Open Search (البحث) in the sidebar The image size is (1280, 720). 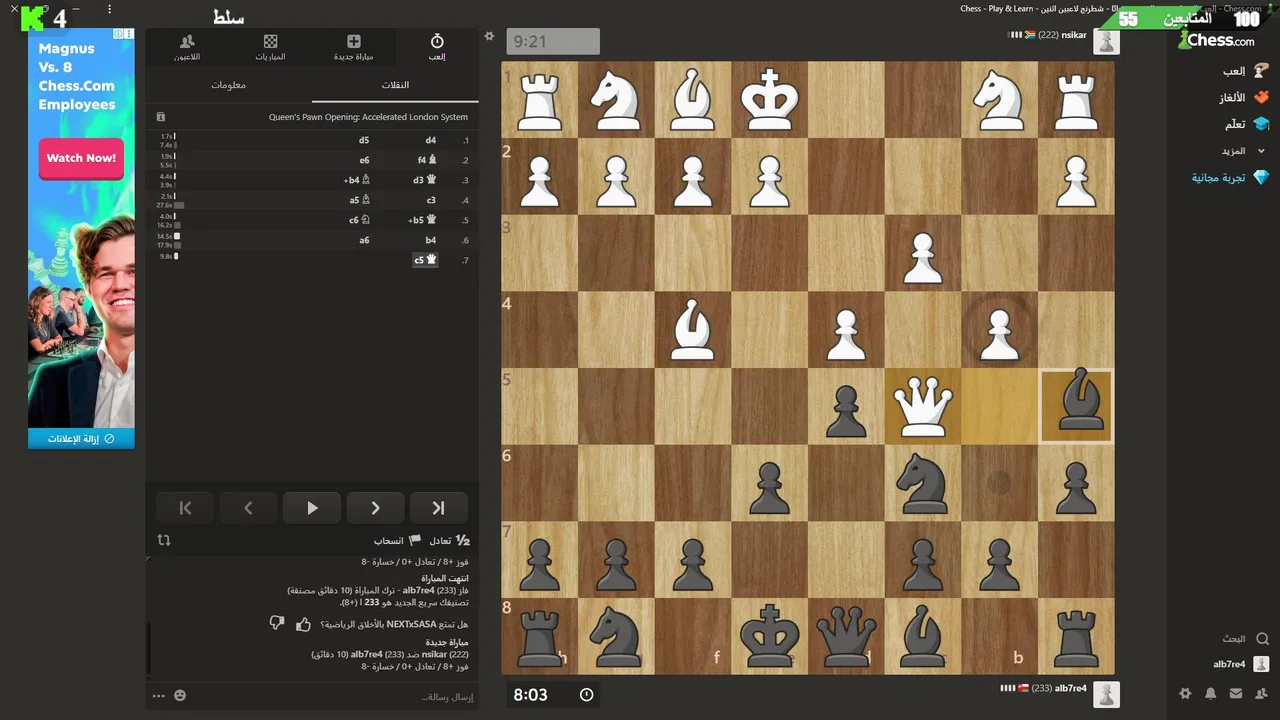(1245, 638)
